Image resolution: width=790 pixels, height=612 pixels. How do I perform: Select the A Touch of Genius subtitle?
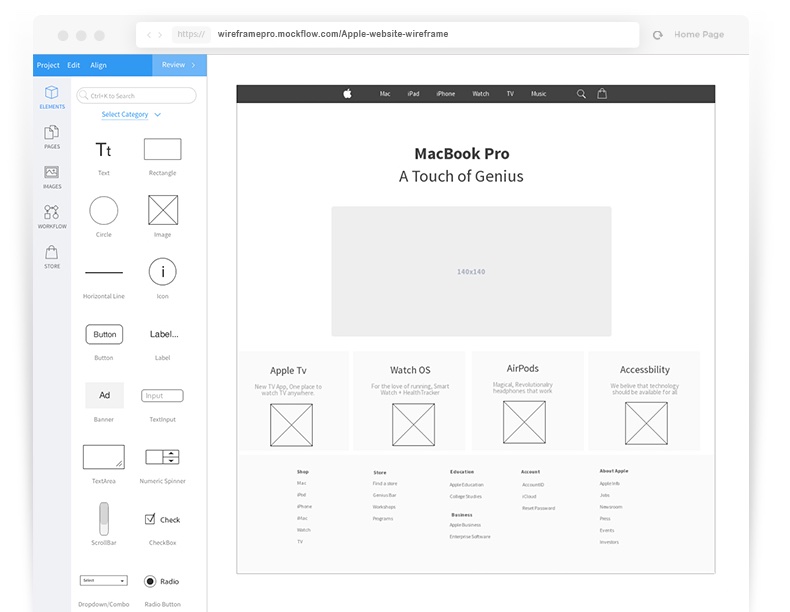(461, 176)
